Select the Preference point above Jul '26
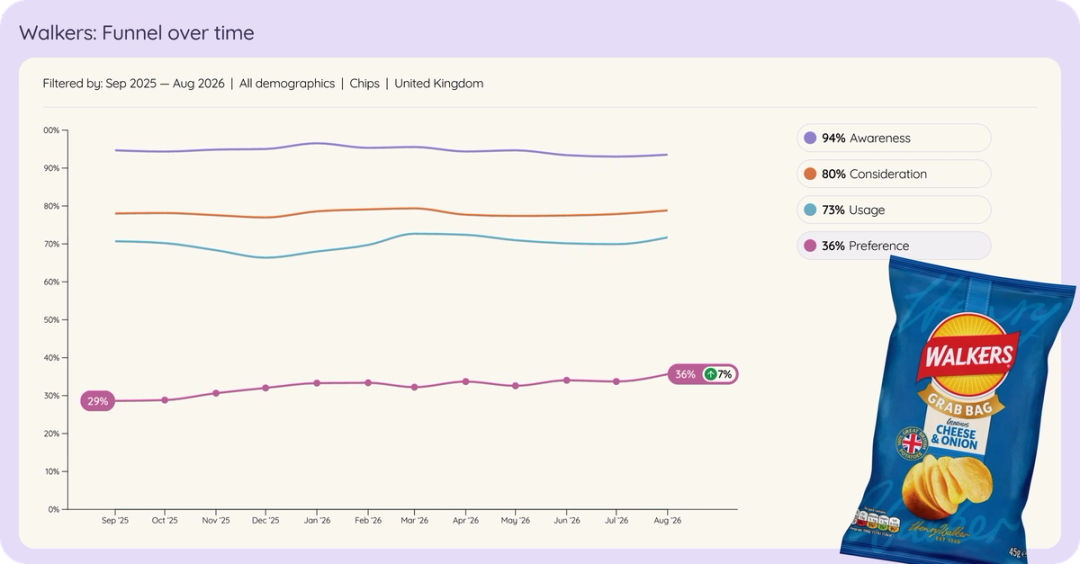Viewport: 1080px width, 564px height. click(616, 382)
